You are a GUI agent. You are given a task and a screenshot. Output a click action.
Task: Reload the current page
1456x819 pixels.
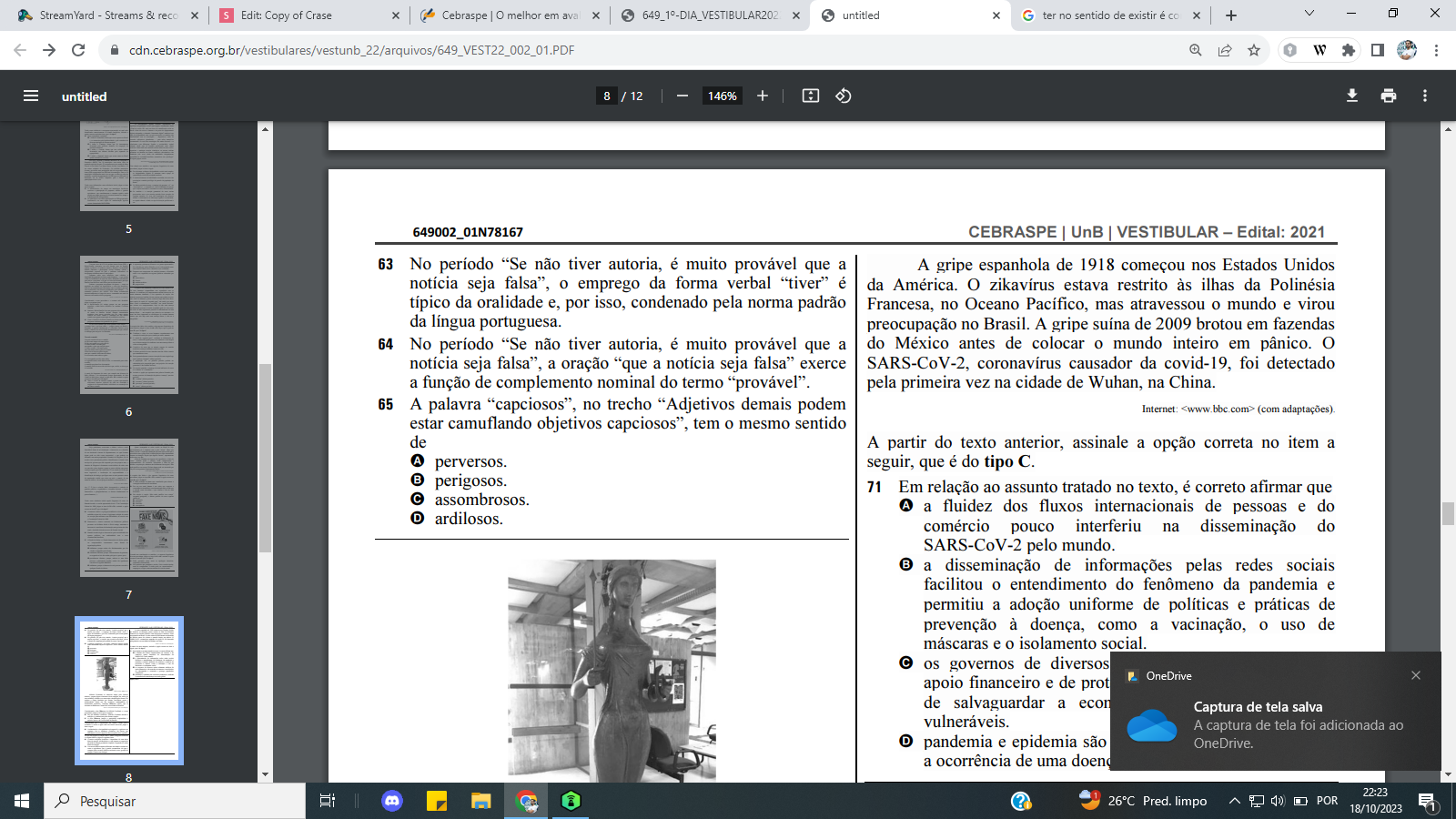click(x=78, y=50)
